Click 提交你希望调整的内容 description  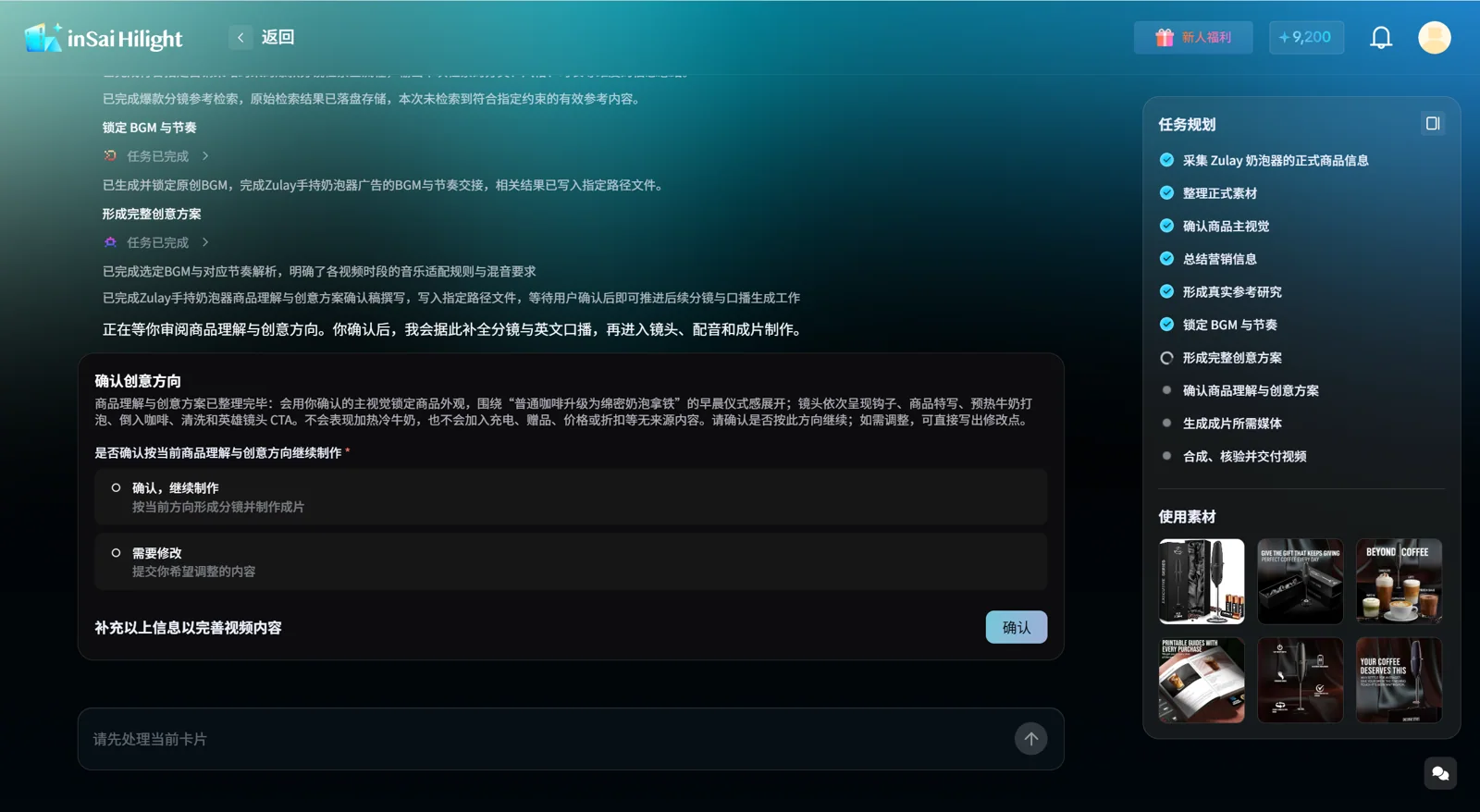[x=193, y=572]
